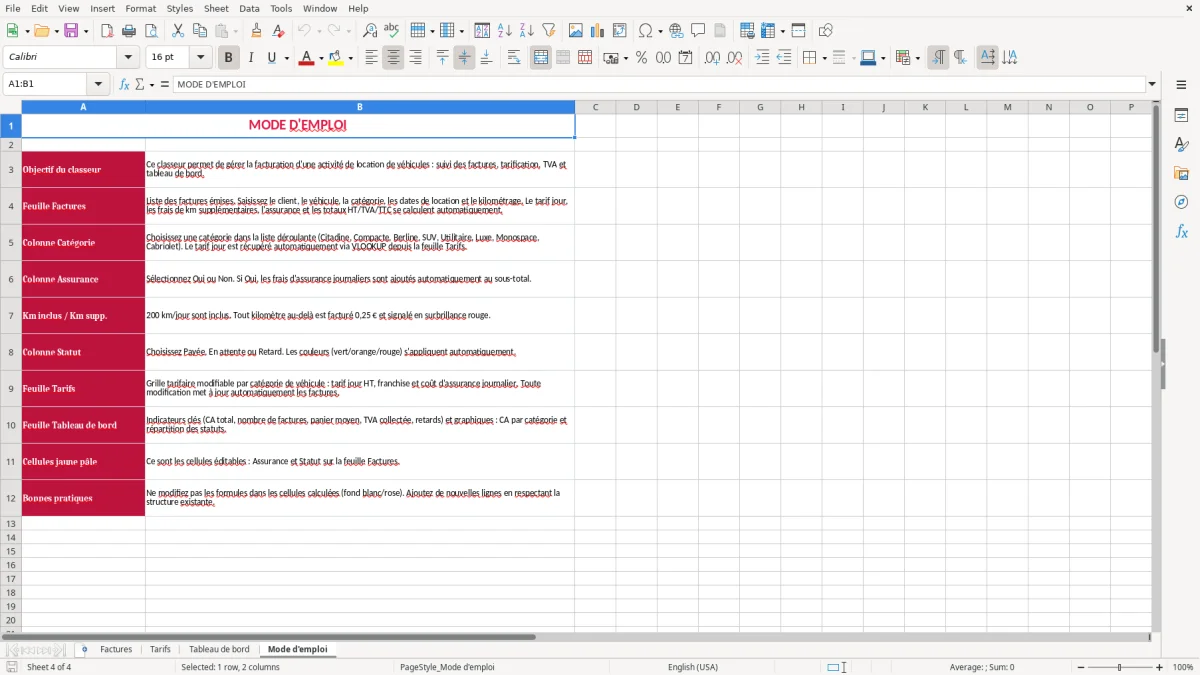Screen dimensions: 1200x675
Task: Insert a chart from the toolbar
Action: point(598,31)
